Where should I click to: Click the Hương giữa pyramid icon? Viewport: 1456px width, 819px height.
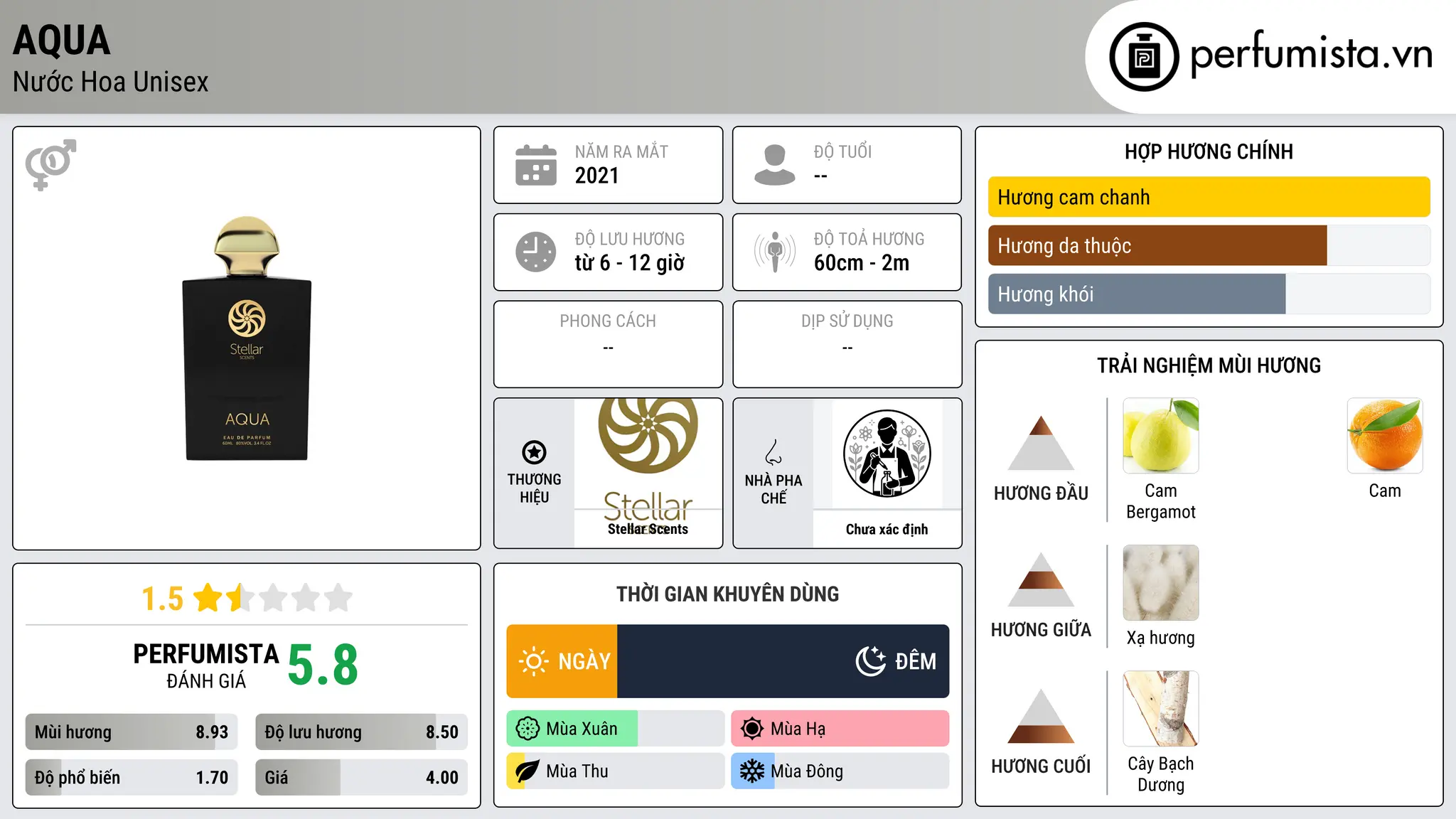pyautogui.click(x=1041, y=579)
